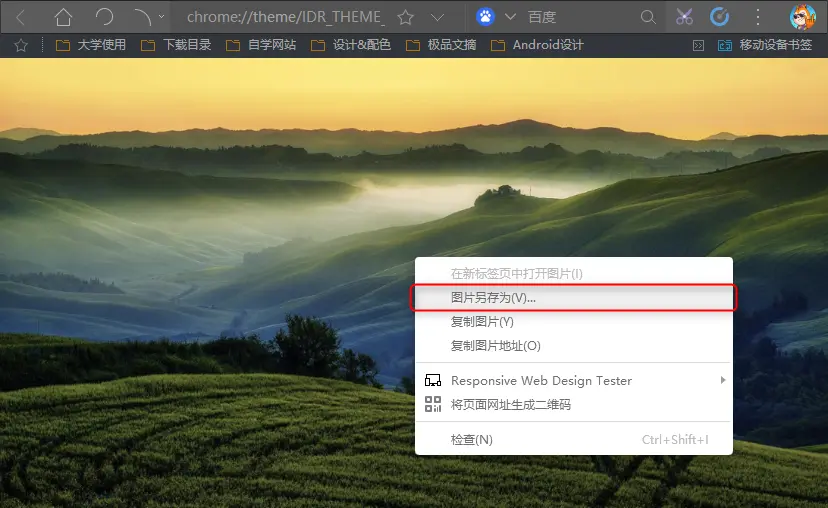Open the scissors screenshot tool

[684, 17]
